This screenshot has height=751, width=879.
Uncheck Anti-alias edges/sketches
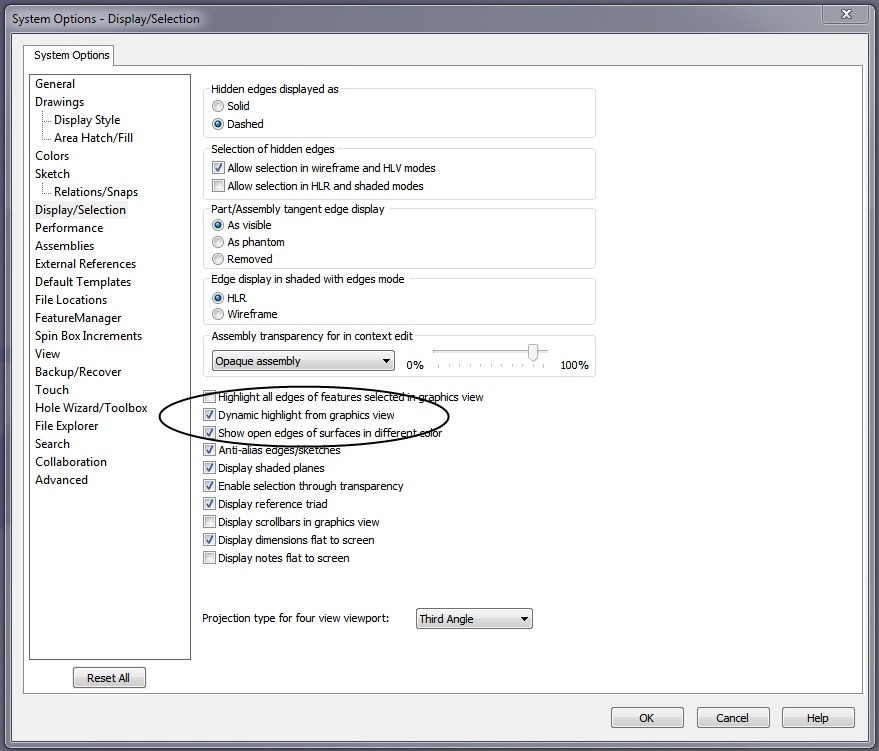coord(209,449)
